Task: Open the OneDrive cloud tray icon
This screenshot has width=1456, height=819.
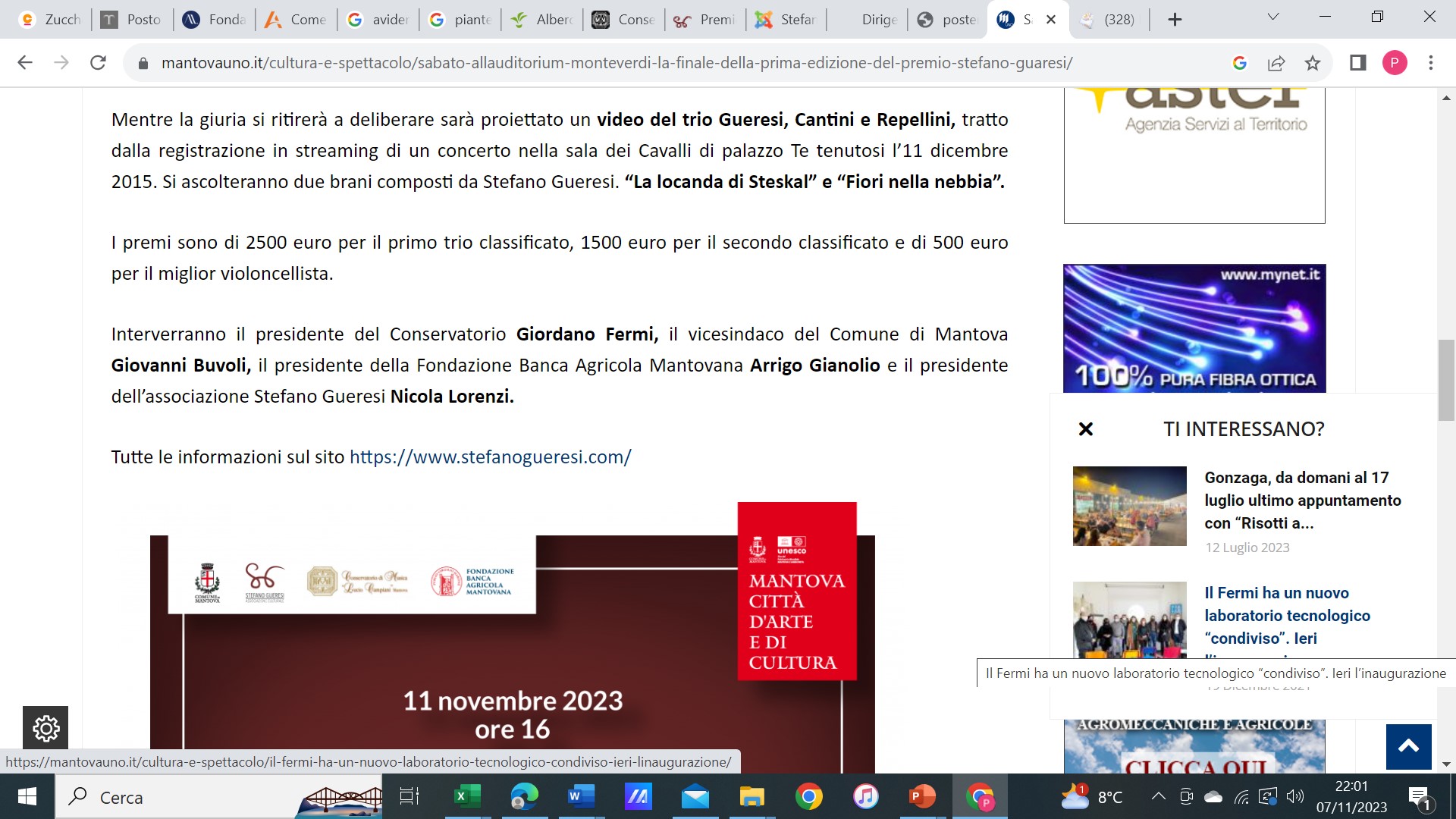Action: point(1213,796)
